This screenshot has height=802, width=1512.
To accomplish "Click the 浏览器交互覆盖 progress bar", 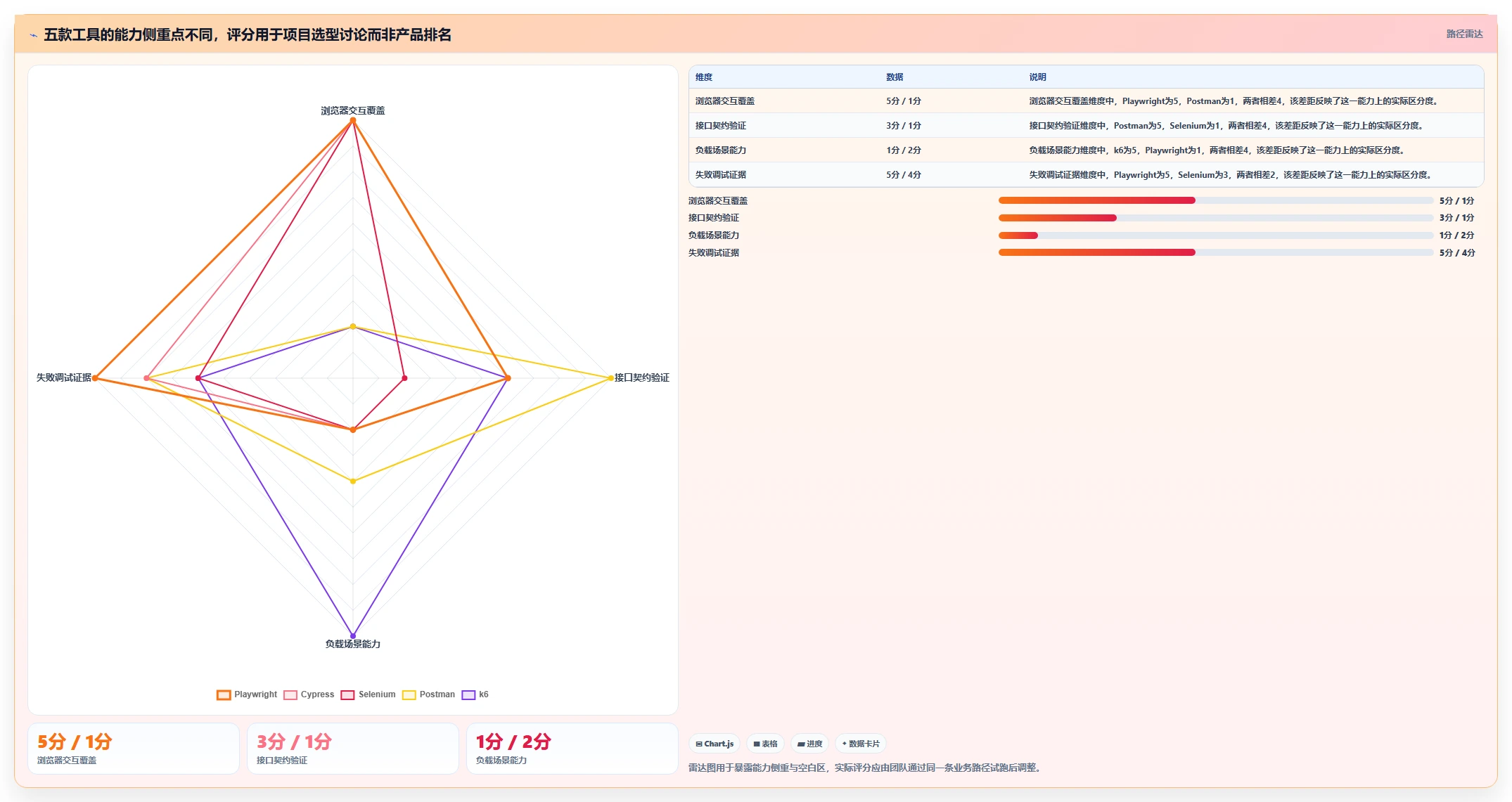I will coord(1215,200).
